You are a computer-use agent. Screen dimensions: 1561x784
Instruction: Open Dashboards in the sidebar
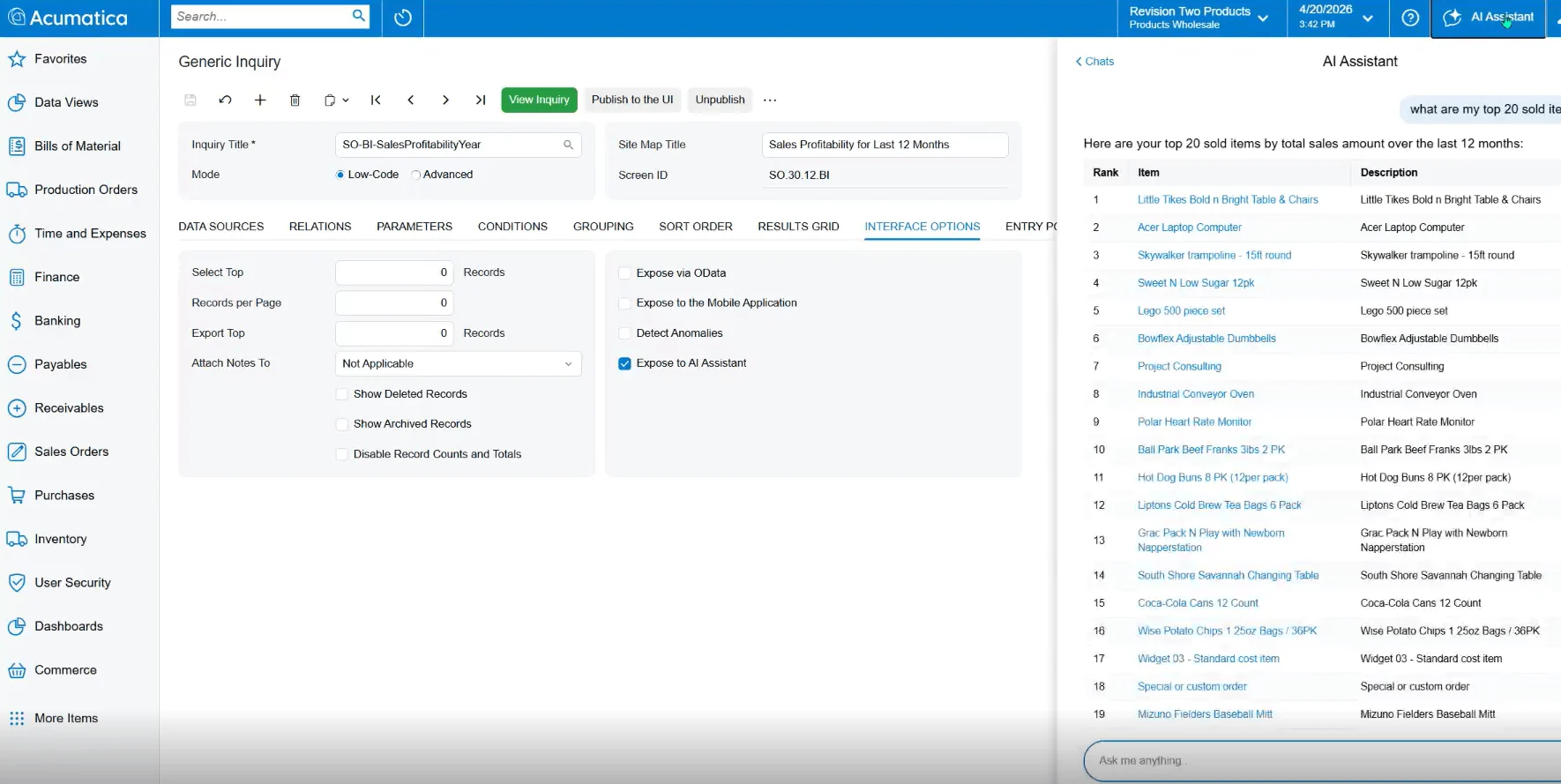69,626
